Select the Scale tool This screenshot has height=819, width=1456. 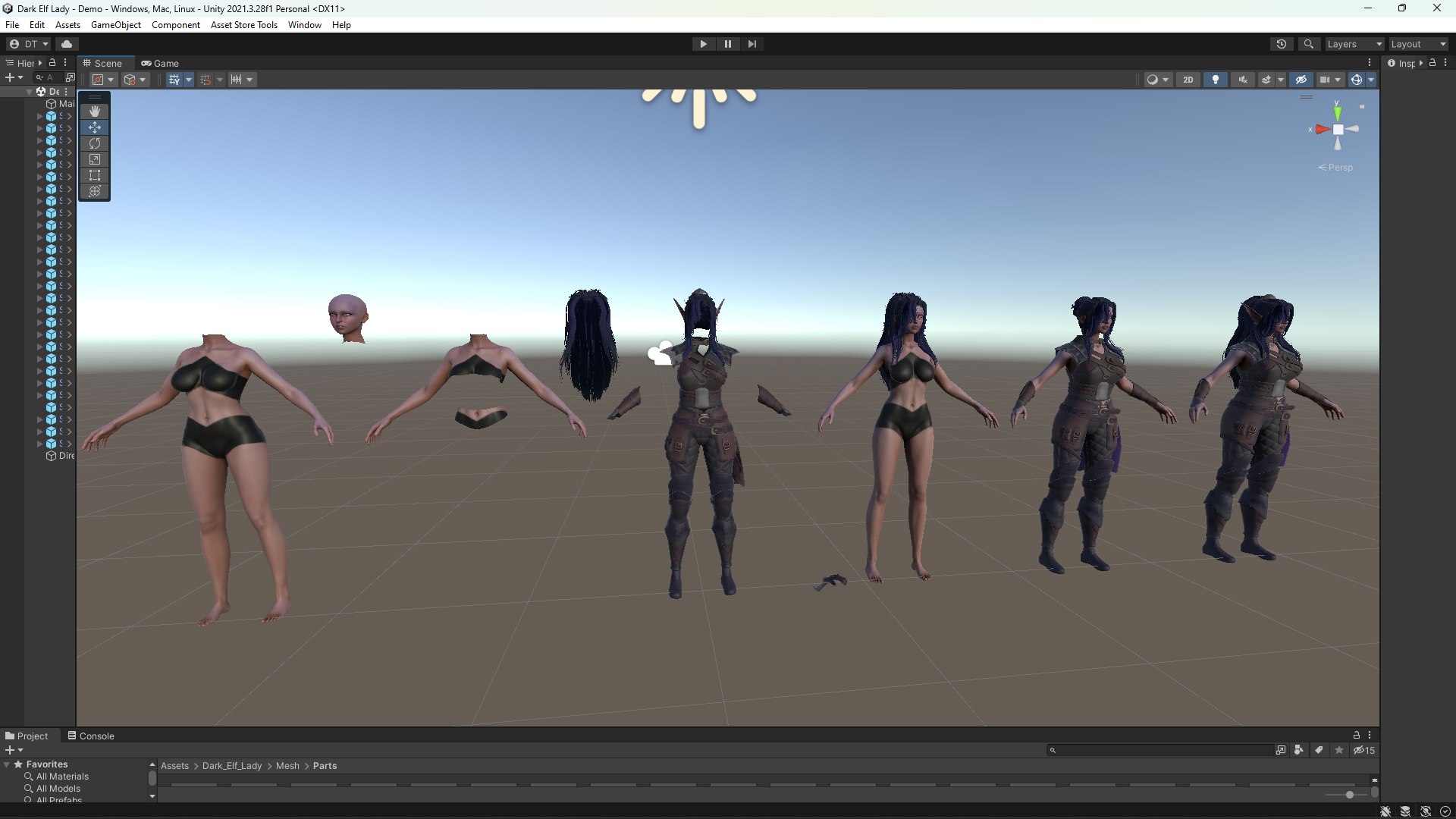click(x=95, y=159)
